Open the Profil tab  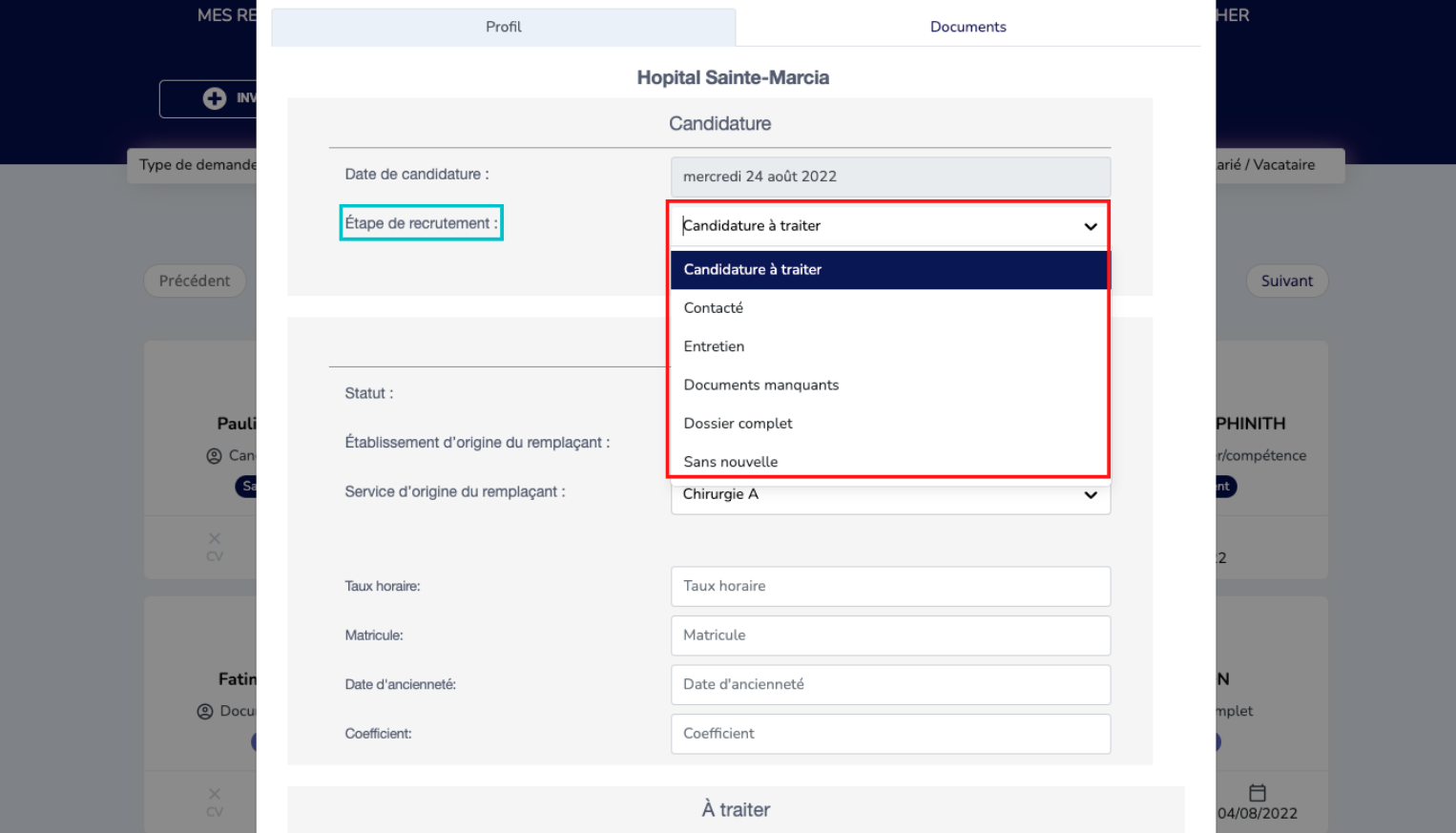(503, 27)
